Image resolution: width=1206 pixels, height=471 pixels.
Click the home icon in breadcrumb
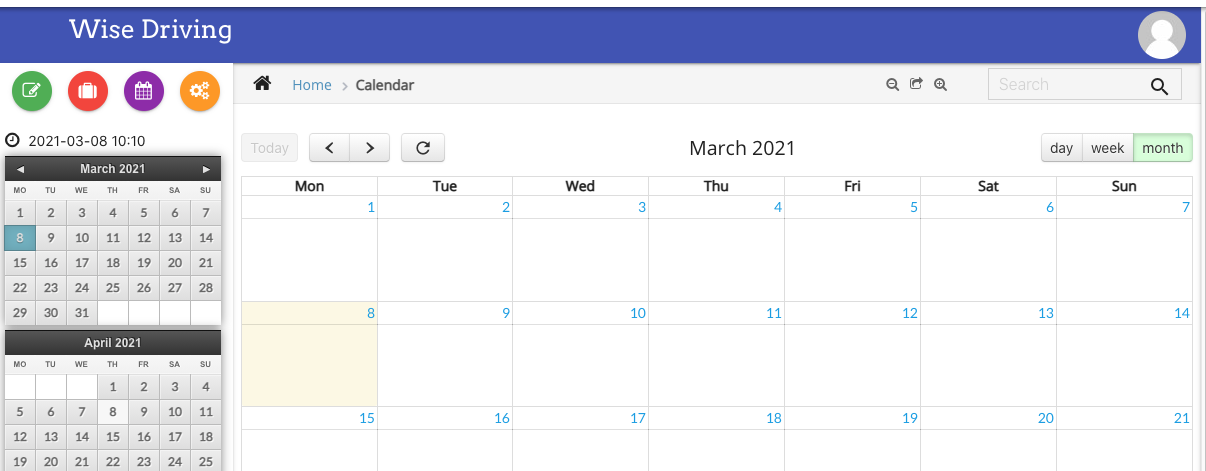(262, 84)
